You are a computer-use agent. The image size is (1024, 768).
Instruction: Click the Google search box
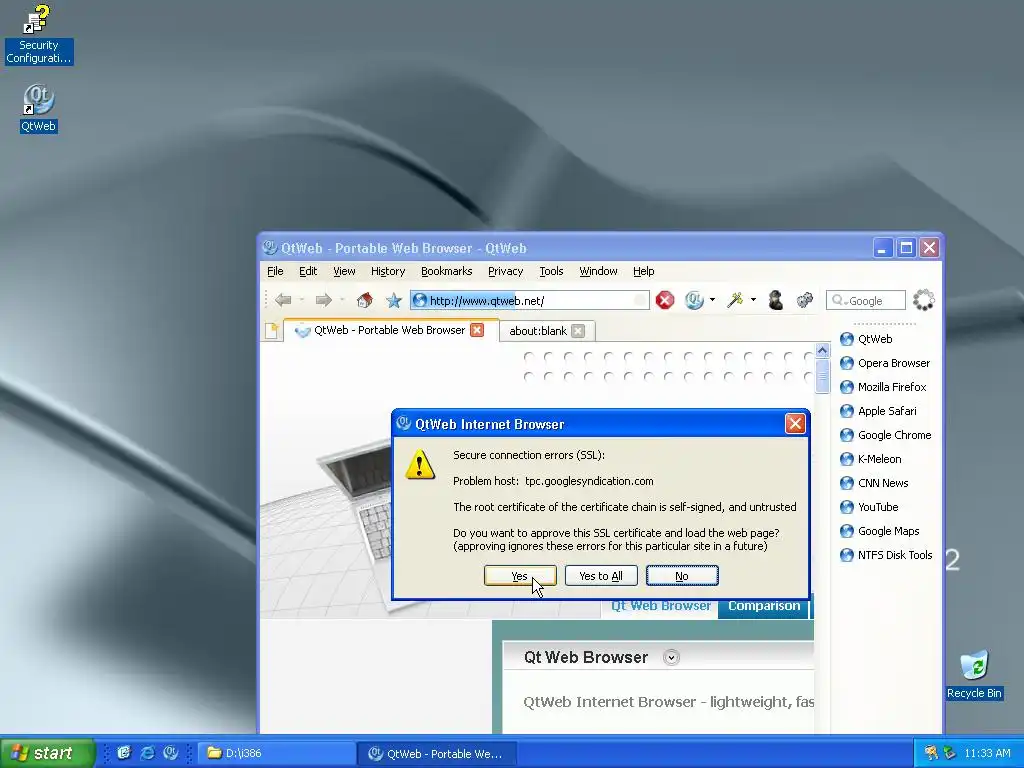[x=866, y=300]
